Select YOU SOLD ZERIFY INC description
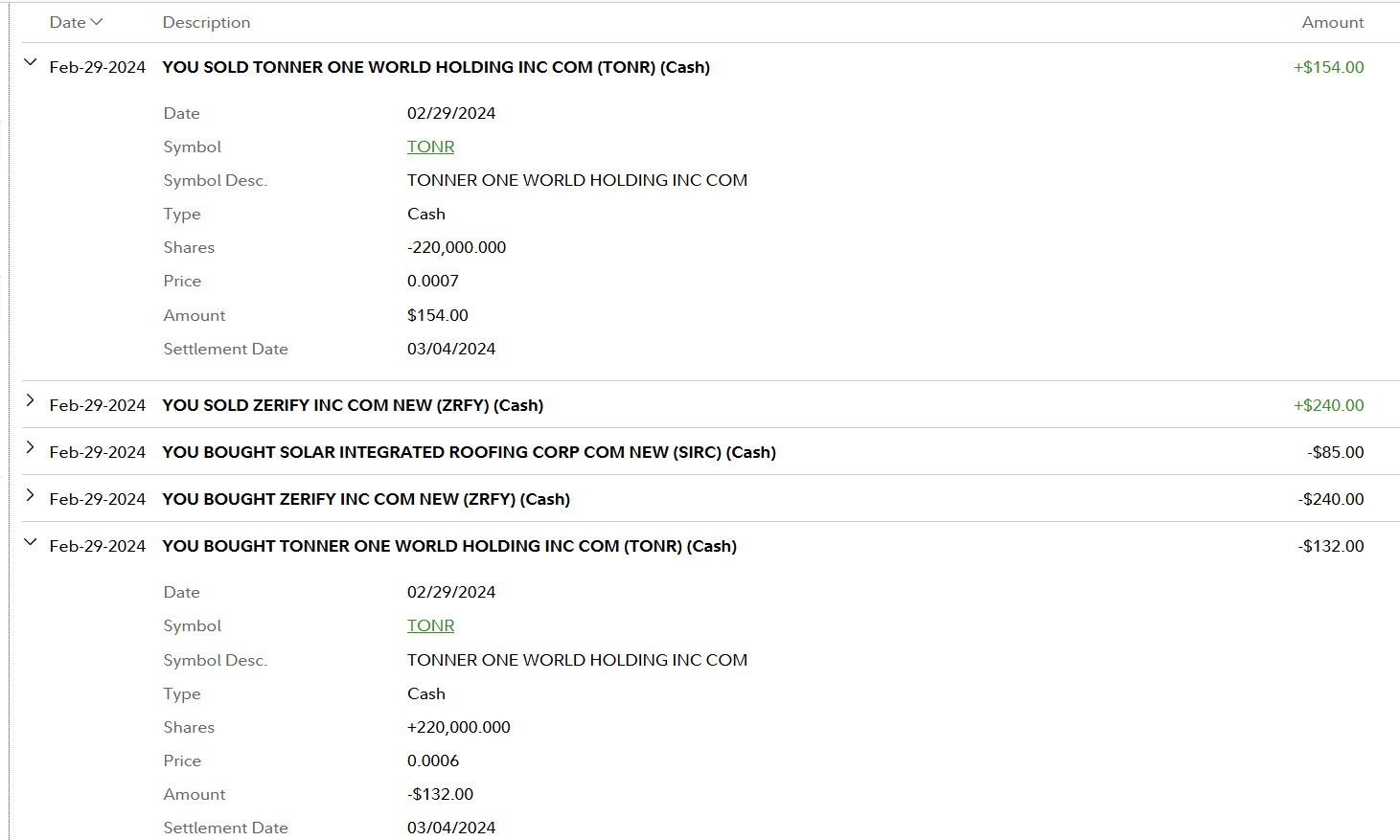Screen dimensions: 1400x840 pos(353,405)
